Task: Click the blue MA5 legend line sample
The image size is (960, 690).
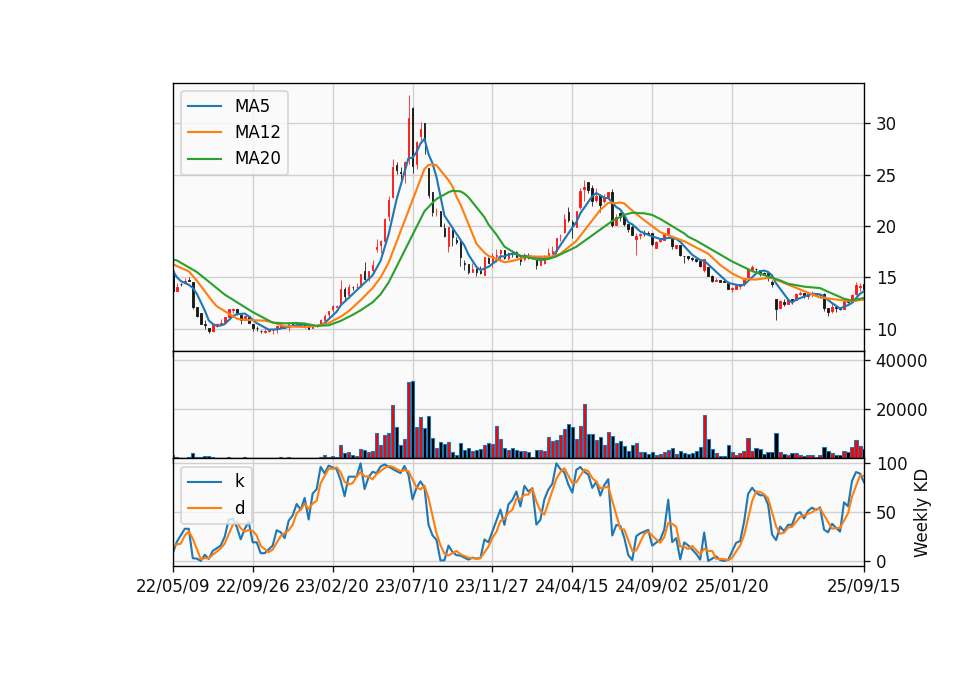Action: [x=204, y=107]
